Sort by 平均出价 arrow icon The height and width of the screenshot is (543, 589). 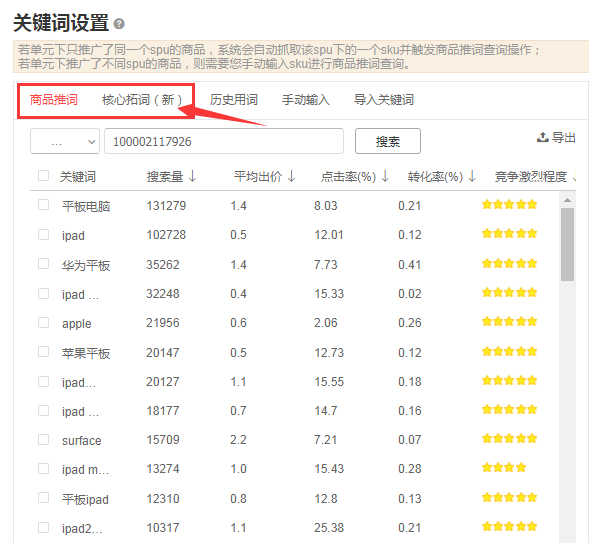tap(291, 176)
